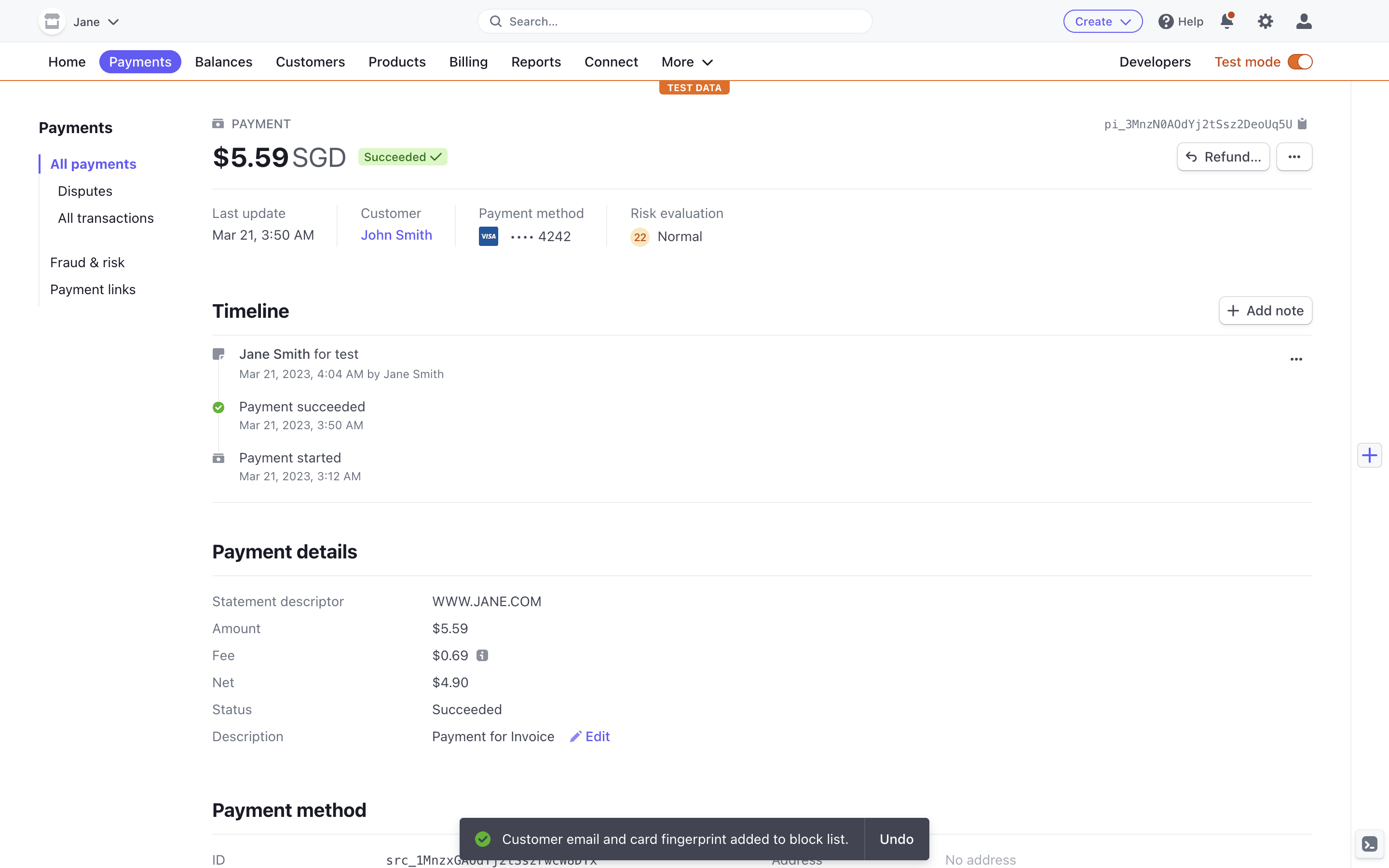Turn off the Test mode toggle
1389x868 pixels.
coord(1299,62)
